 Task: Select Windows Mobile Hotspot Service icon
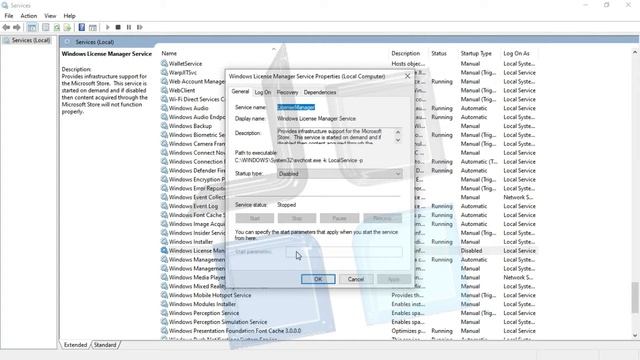click(x=164, y=295)
